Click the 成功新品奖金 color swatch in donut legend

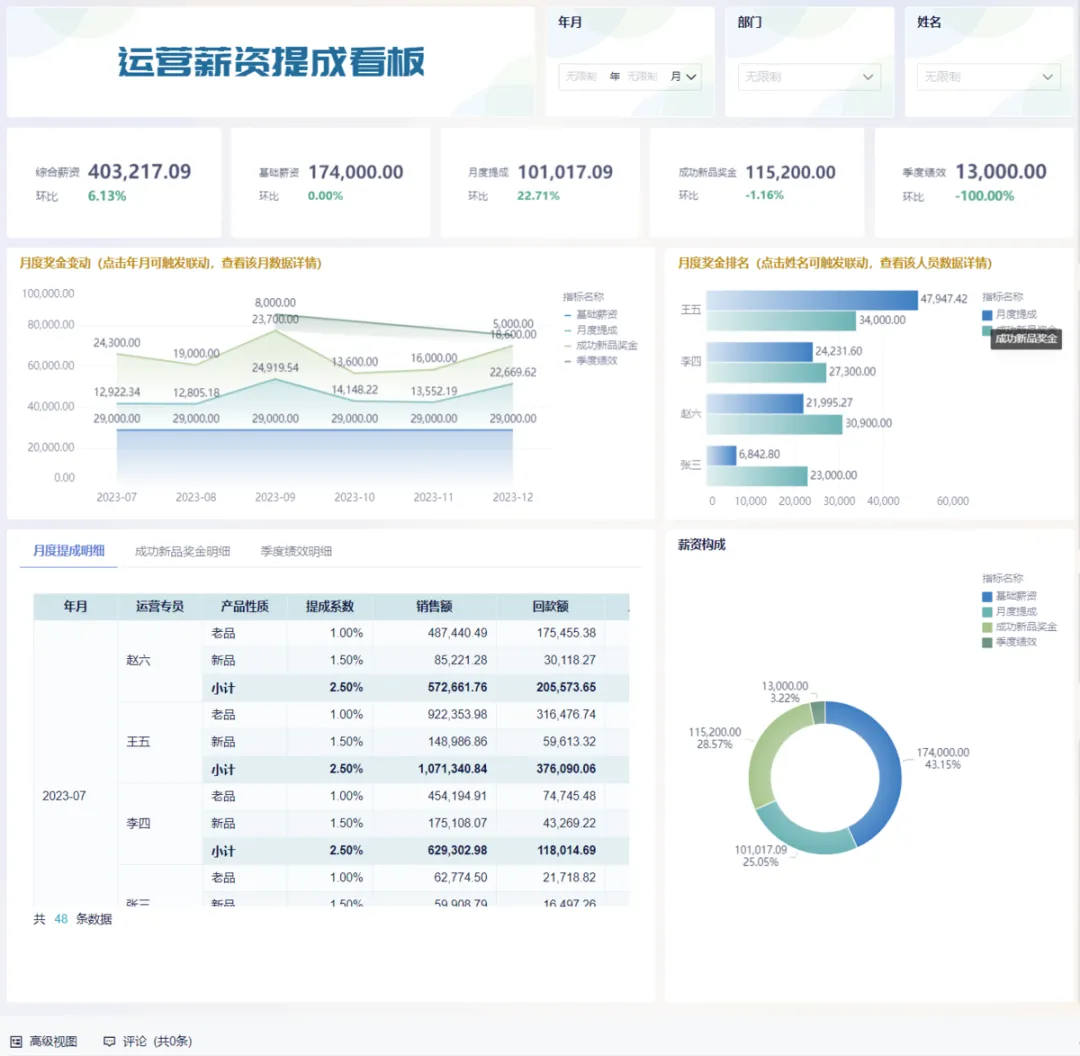987,627
